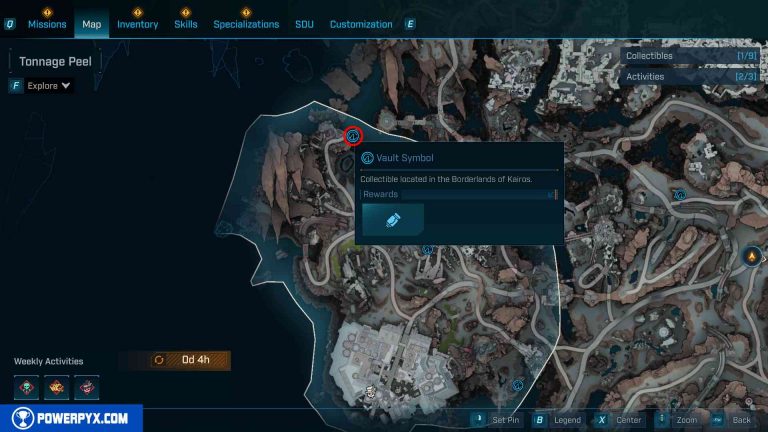Viewport: 768px width, 432px height.
Task: Click the Weekly Activities heading
Action: click(48, 361)
